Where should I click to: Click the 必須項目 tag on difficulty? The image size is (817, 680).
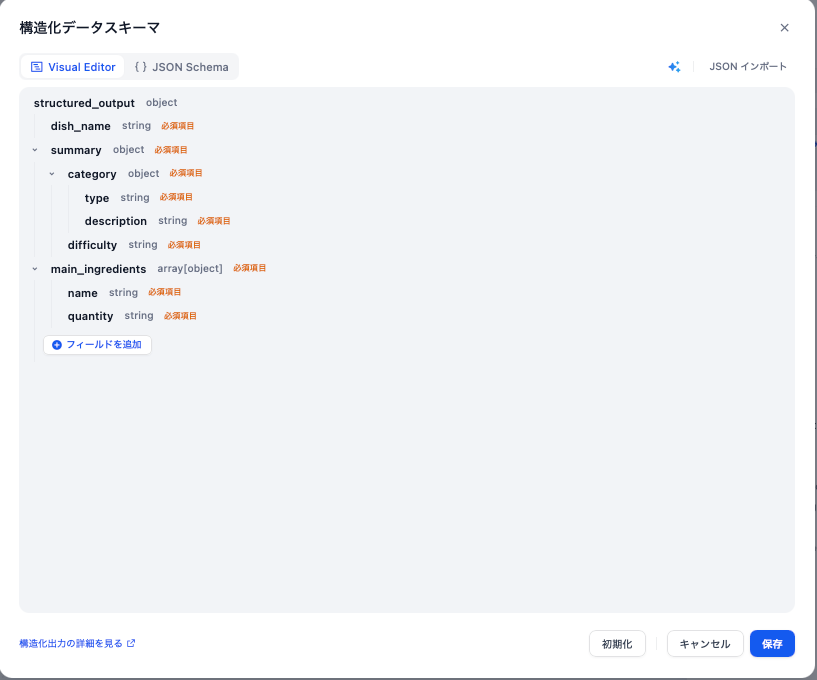click(184, 245)
